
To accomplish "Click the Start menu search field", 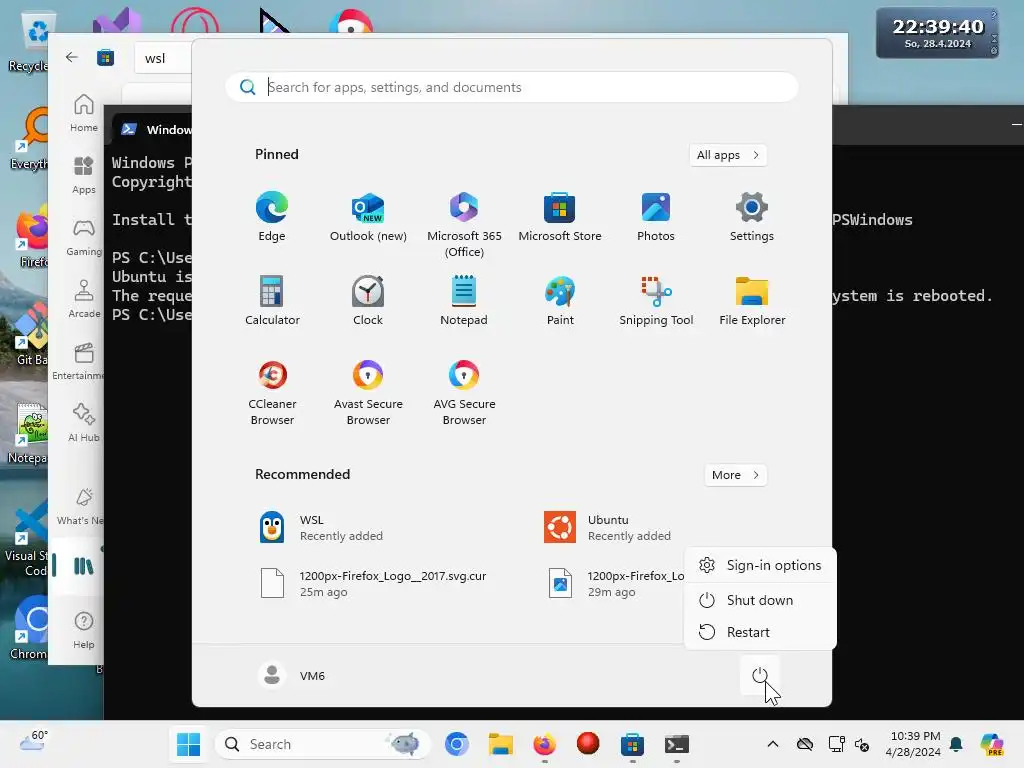I will (x=511, y=88).
